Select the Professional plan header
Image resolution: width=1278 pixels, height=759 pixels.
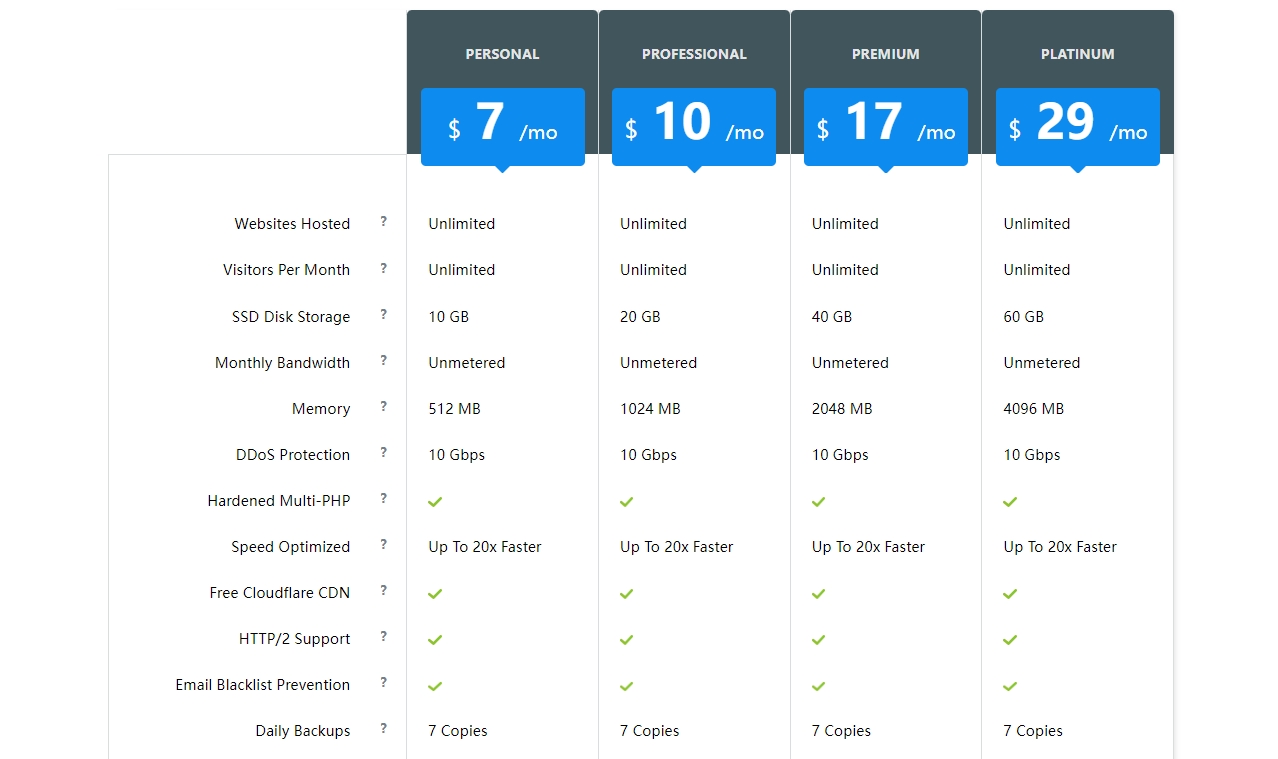pos(694,54)
